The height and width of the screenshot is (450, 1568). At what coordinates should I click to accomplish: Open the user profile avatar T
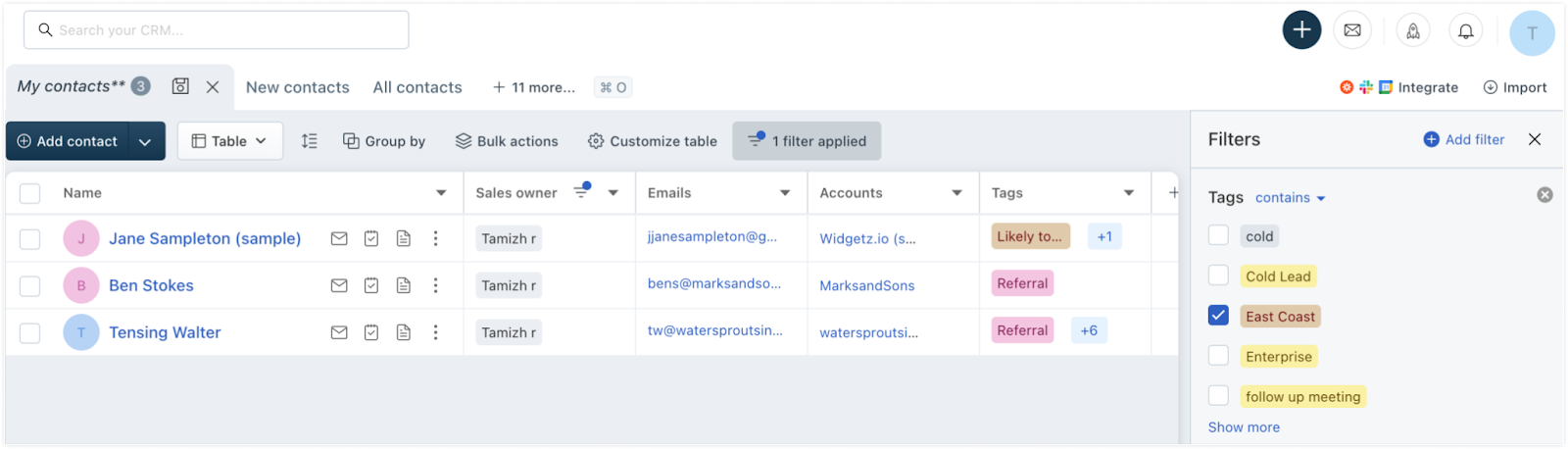1533,32
